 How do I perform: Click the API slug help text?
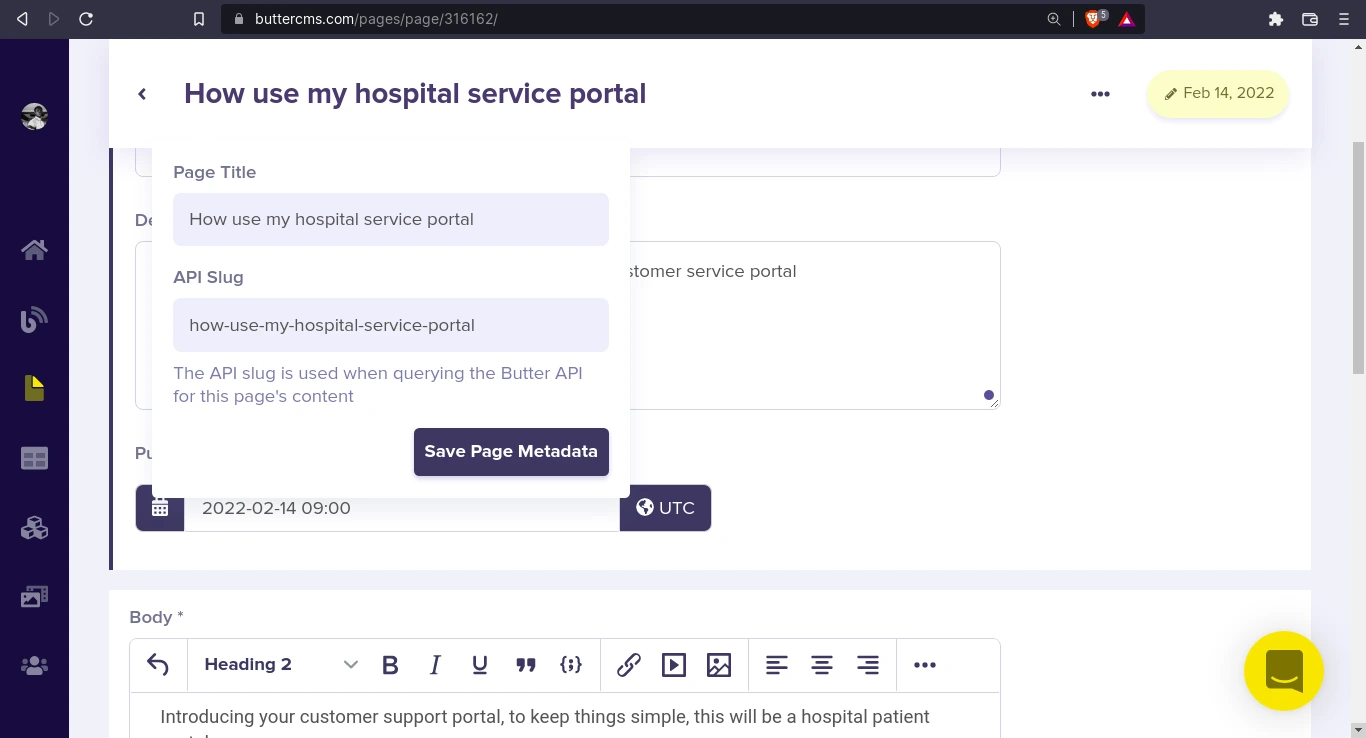[378, 385]
